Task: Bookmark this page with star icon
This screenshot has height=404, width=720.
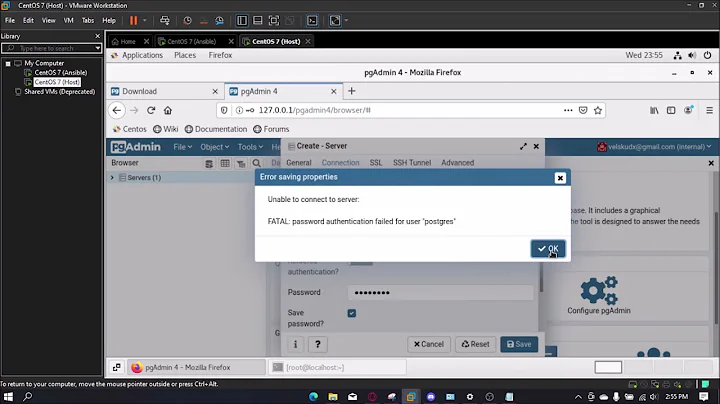Action: pyautogui.click(x=597, y=110)
